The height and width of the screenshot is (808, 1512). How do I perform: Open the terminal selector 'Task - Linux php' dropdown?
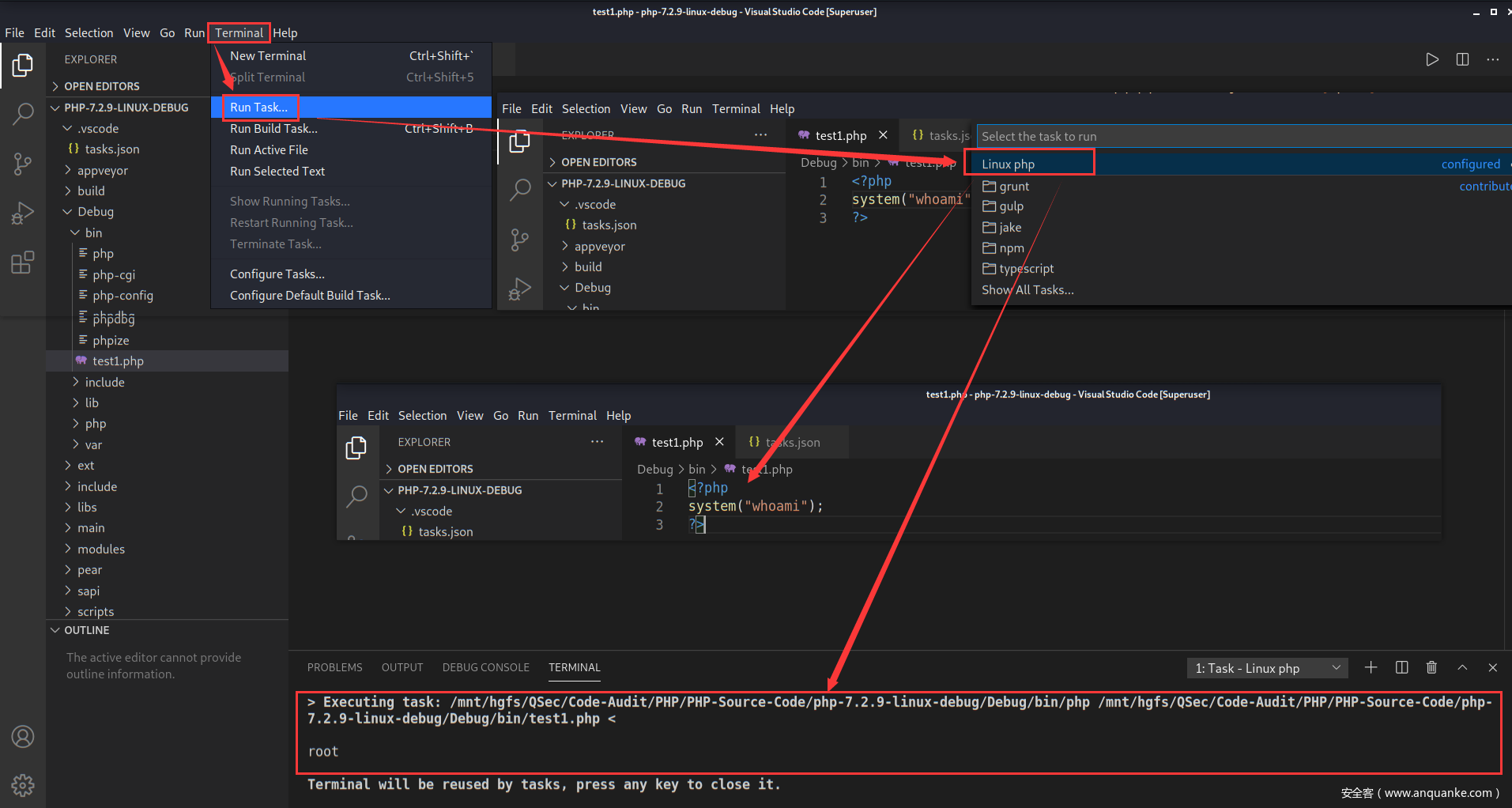click(x=1266, y=668)
